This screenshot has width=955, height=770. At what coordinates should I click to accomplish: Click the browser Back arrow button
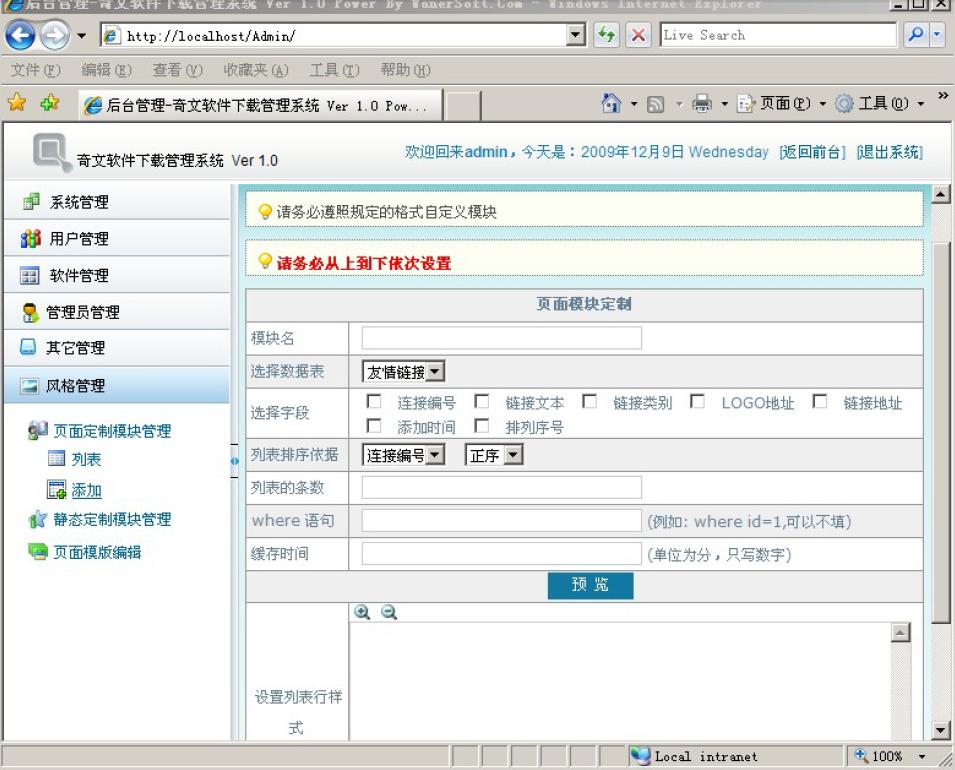pyautogui.click(x=20, y=35)
